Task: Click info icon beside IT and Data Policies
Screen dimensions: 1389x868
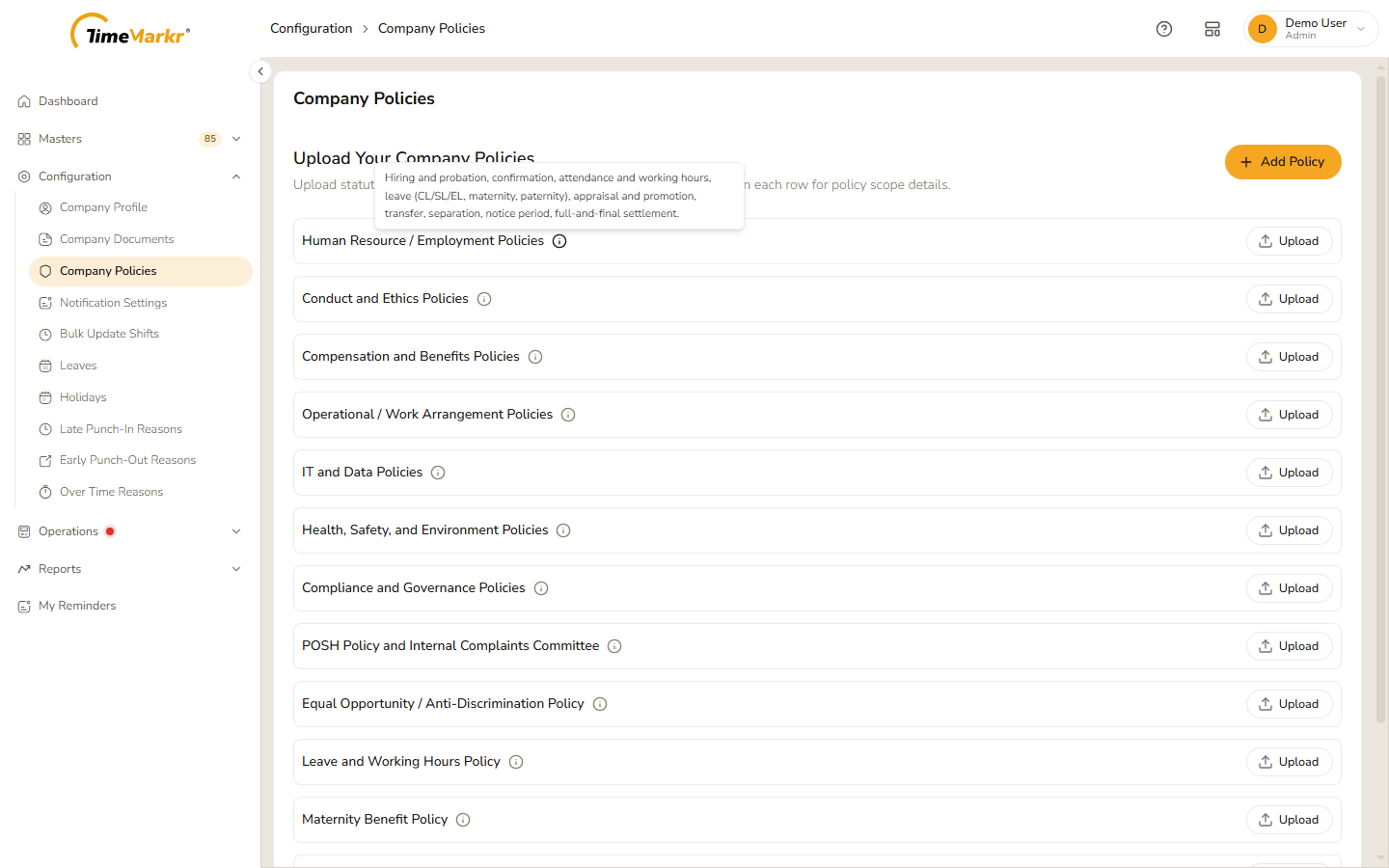Action: point(438,473)
